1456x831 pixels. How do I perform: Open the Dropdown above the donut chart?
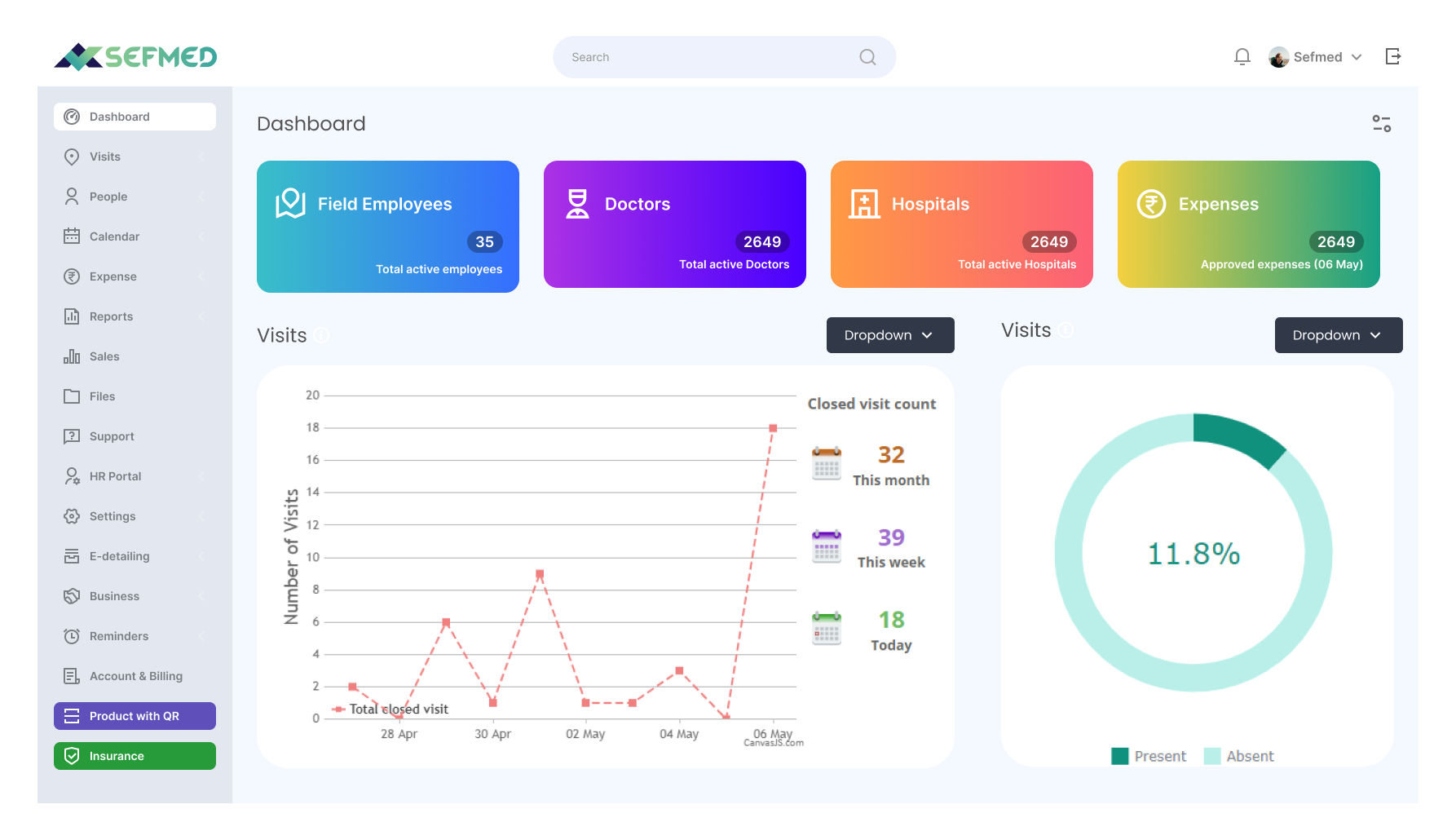pyautogui.click(x=1338, y=335)
